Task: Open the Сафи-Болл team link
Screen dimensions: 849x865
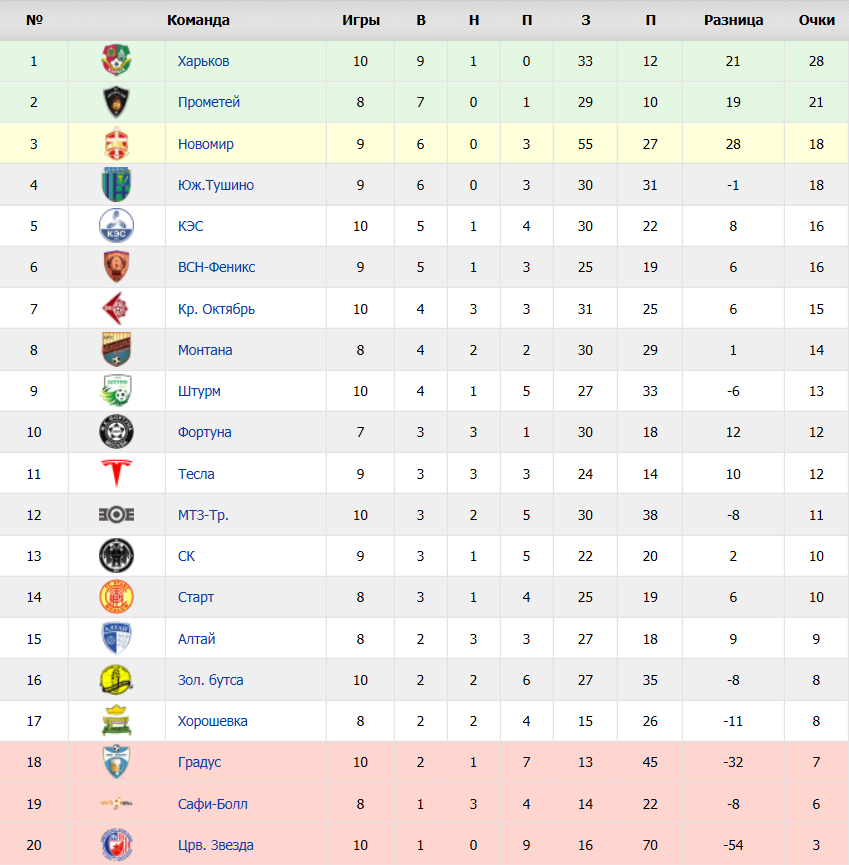Action: click(x=212, y=804)
